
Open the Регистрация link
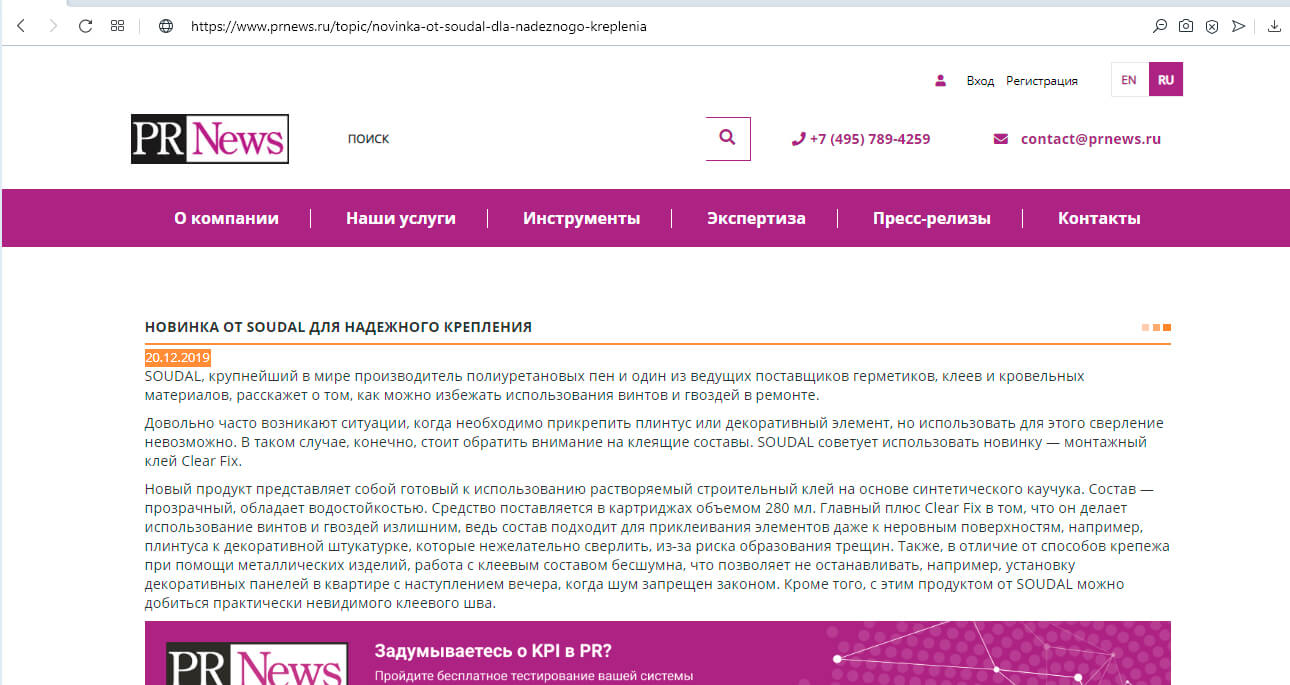point(1042,81)
